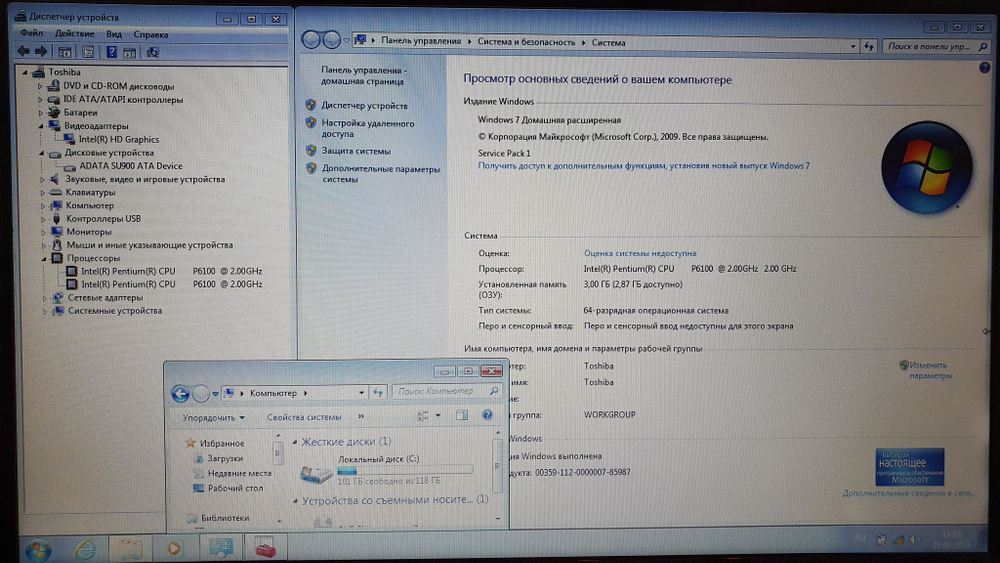Collapse the Toshiba root node

[x=26, y=73]
